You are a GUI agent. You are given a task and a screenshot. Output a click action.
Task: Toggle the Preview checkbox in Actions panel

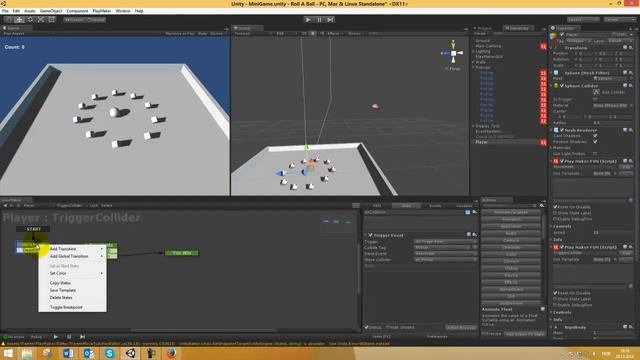pyautogui.click(x=484, y=334)
